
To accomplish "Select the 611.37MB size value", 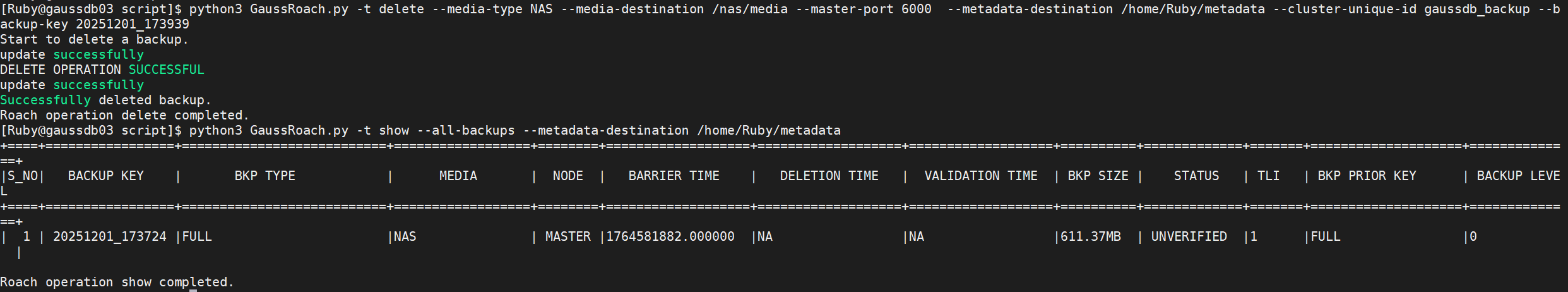I will 1091,236.
